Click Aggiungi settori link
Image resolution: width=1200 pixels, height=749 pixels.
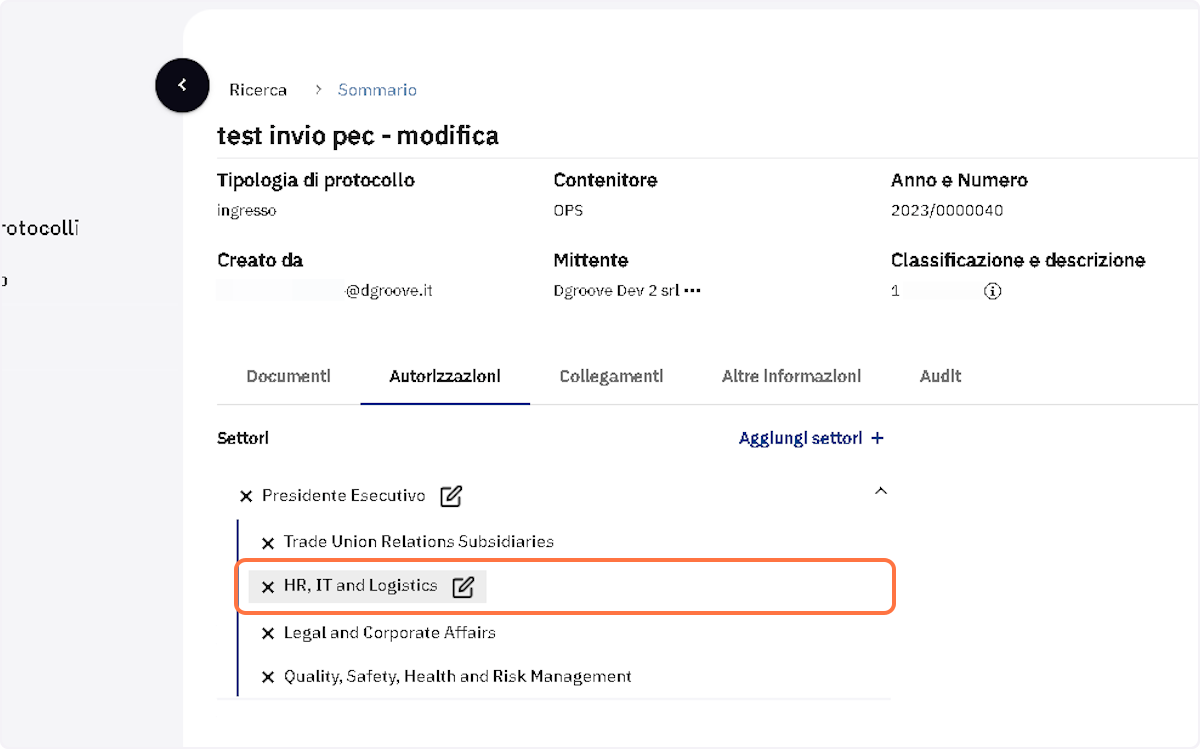pyautogui.click(x=811, y=438)
